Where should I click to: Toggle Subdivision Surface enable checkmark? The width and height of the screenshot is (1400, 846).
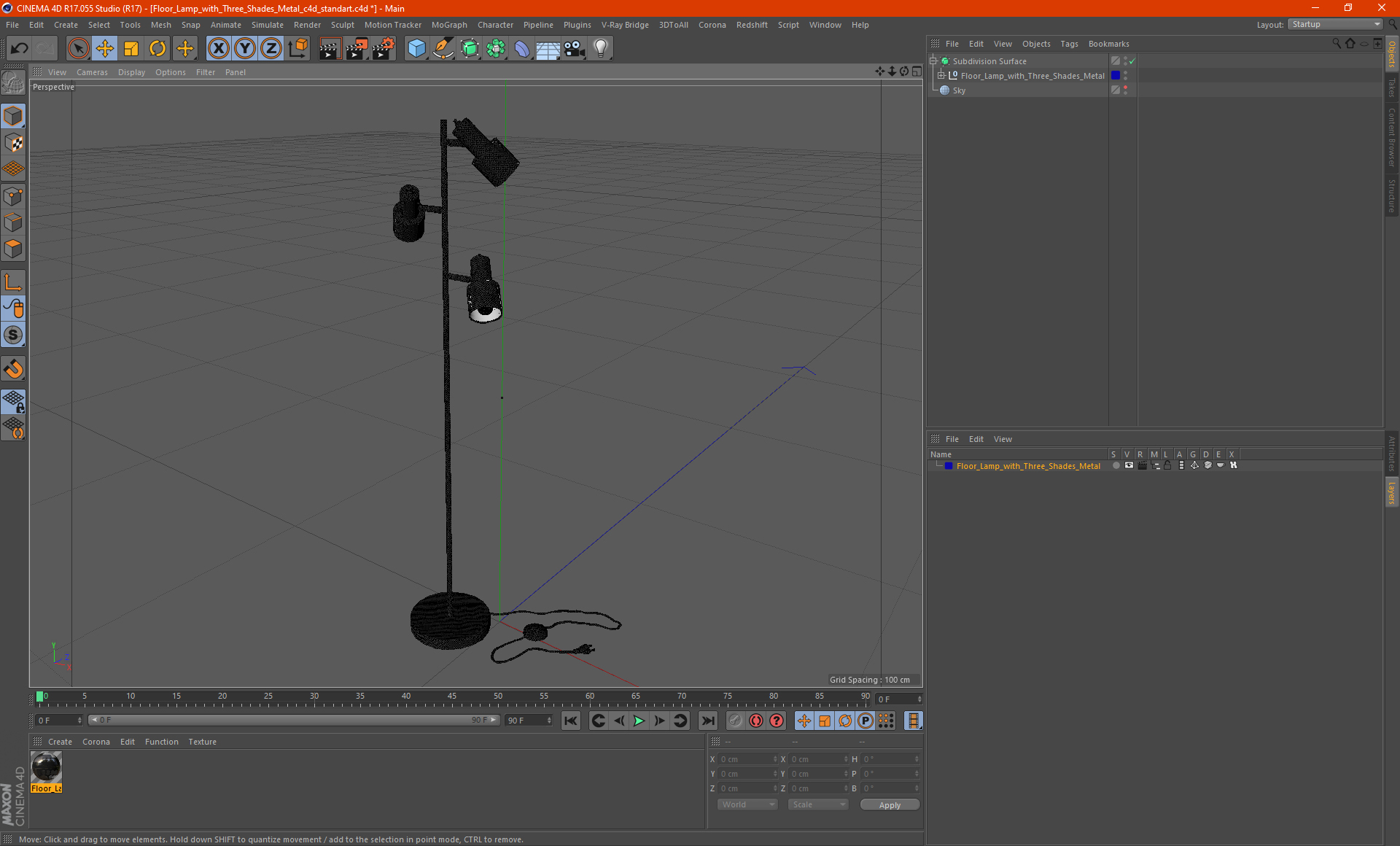pyautogui.click(x=1132, y=61)
